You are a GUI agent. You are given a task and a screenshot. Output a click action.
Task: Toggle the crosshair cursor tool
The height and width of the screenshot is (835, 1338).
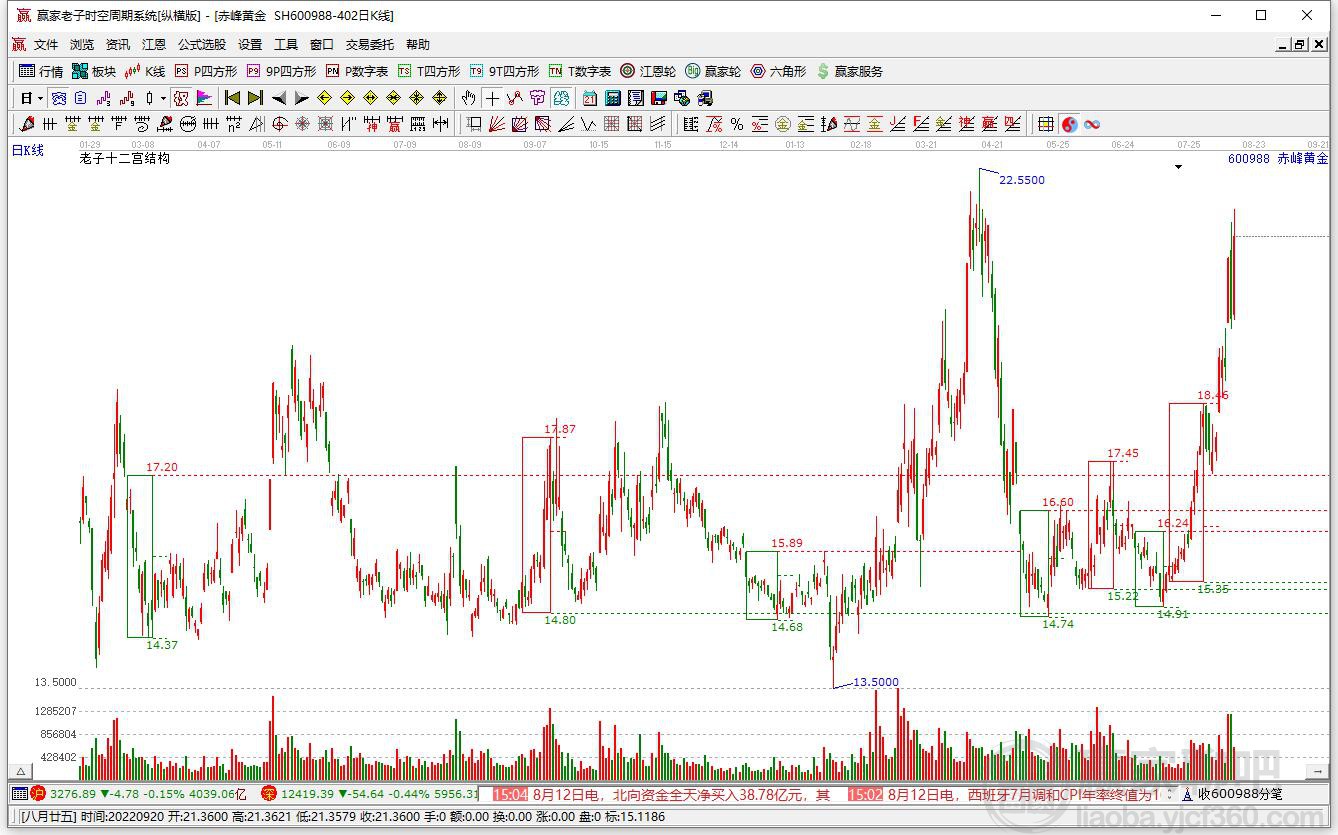click(492, 98)
